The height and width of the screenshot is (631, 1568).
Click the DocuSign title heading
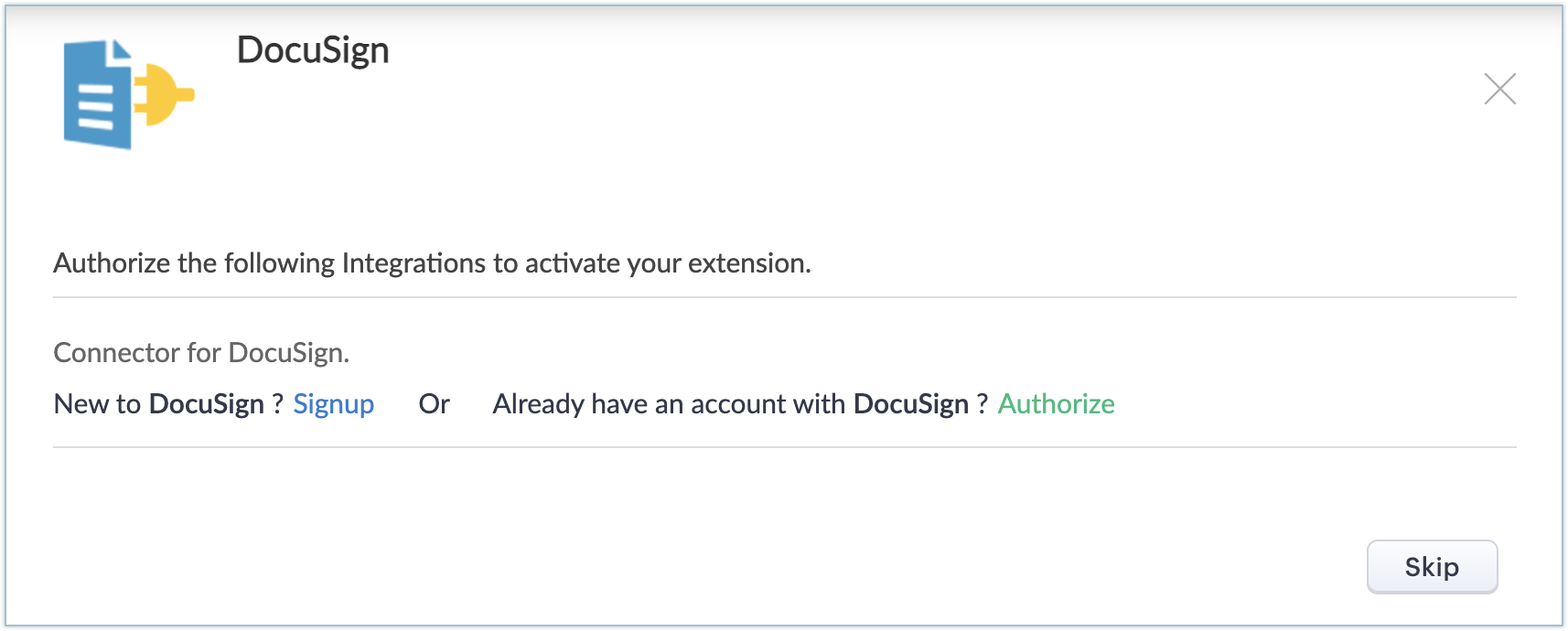(x=313, y=50)
